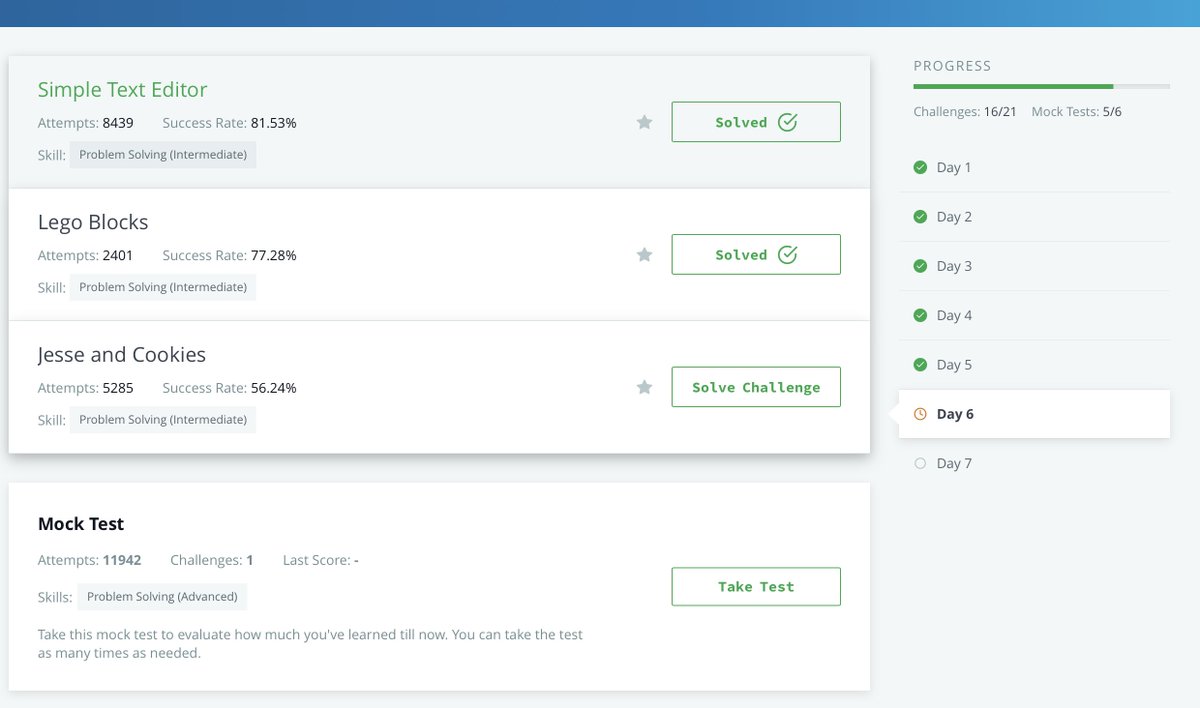Open the Solved Simple Text Editor challenge

[x=756, y=122]
